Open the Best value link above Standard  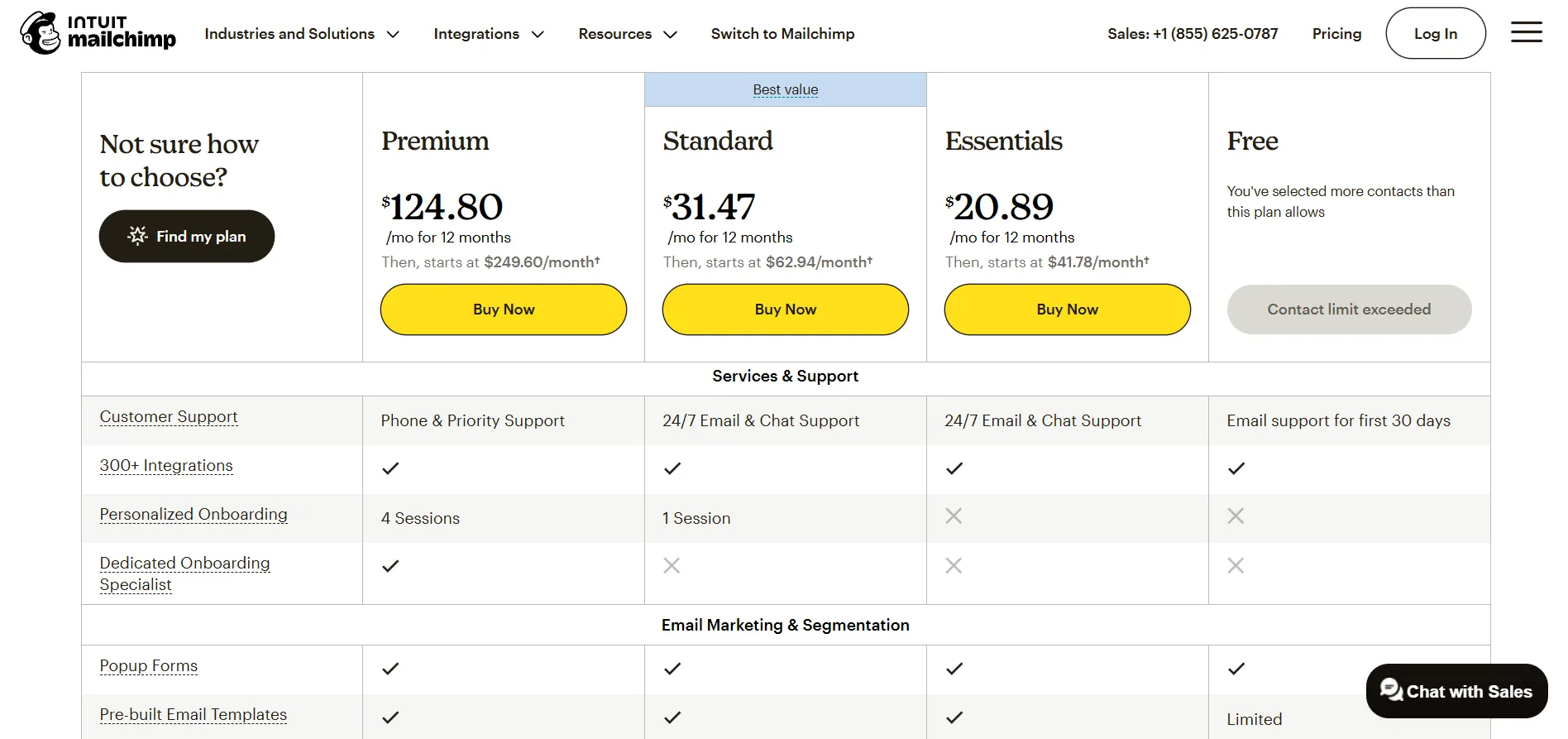[785, 89]
